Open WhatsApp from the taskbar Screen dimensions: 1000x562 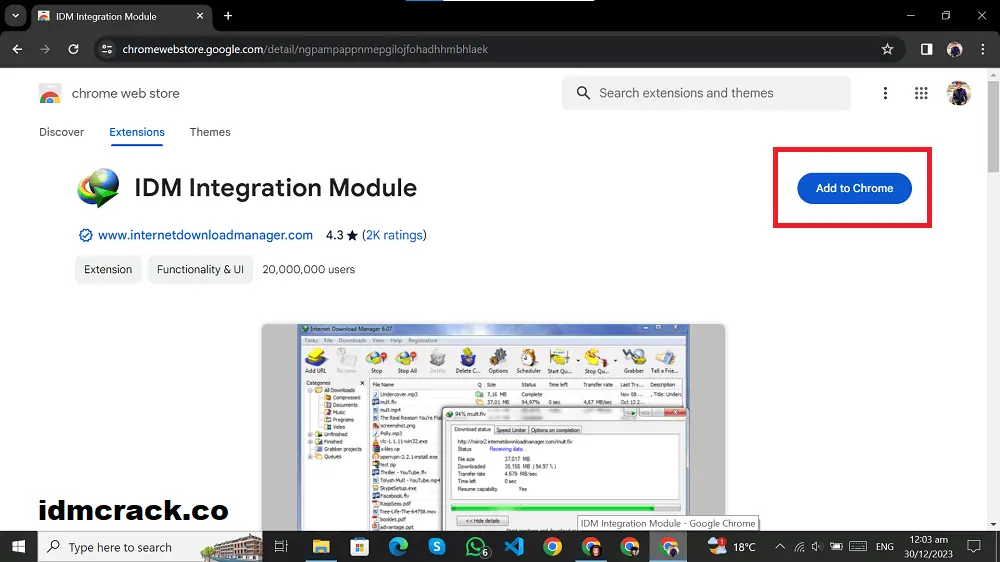476,547
